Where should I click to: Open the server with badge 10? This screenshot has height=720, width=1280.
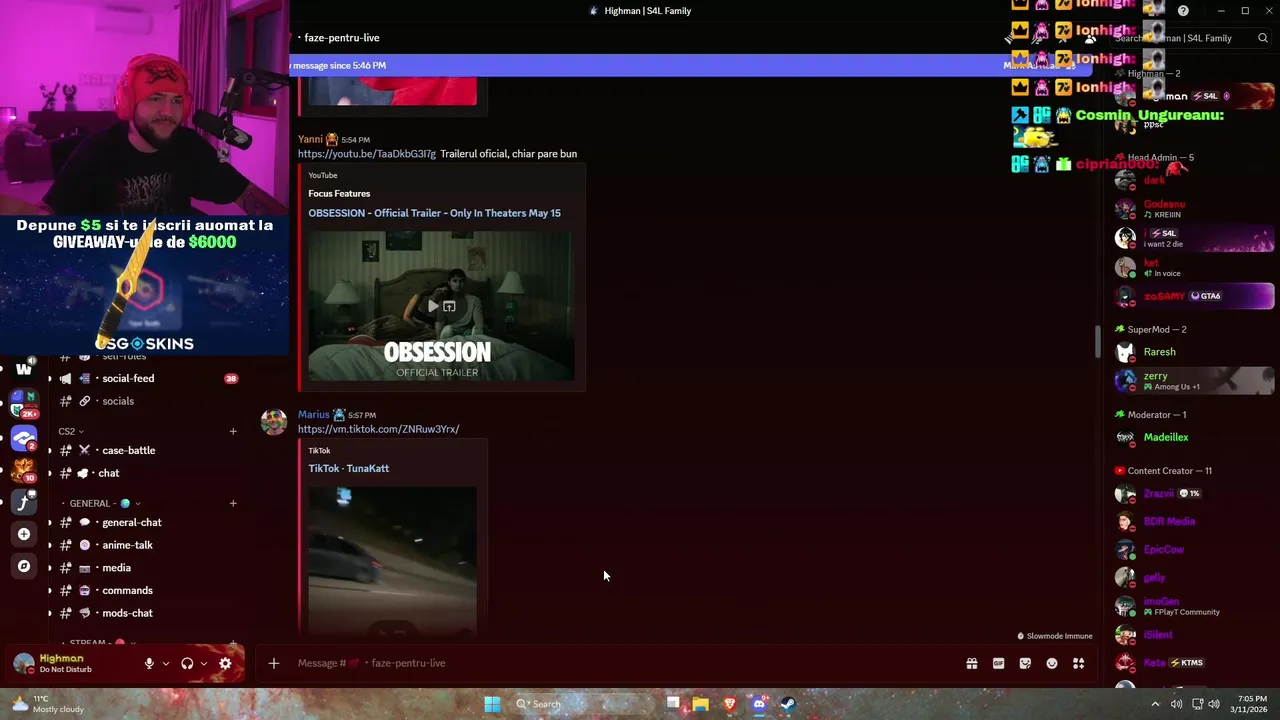coord(24,470)
